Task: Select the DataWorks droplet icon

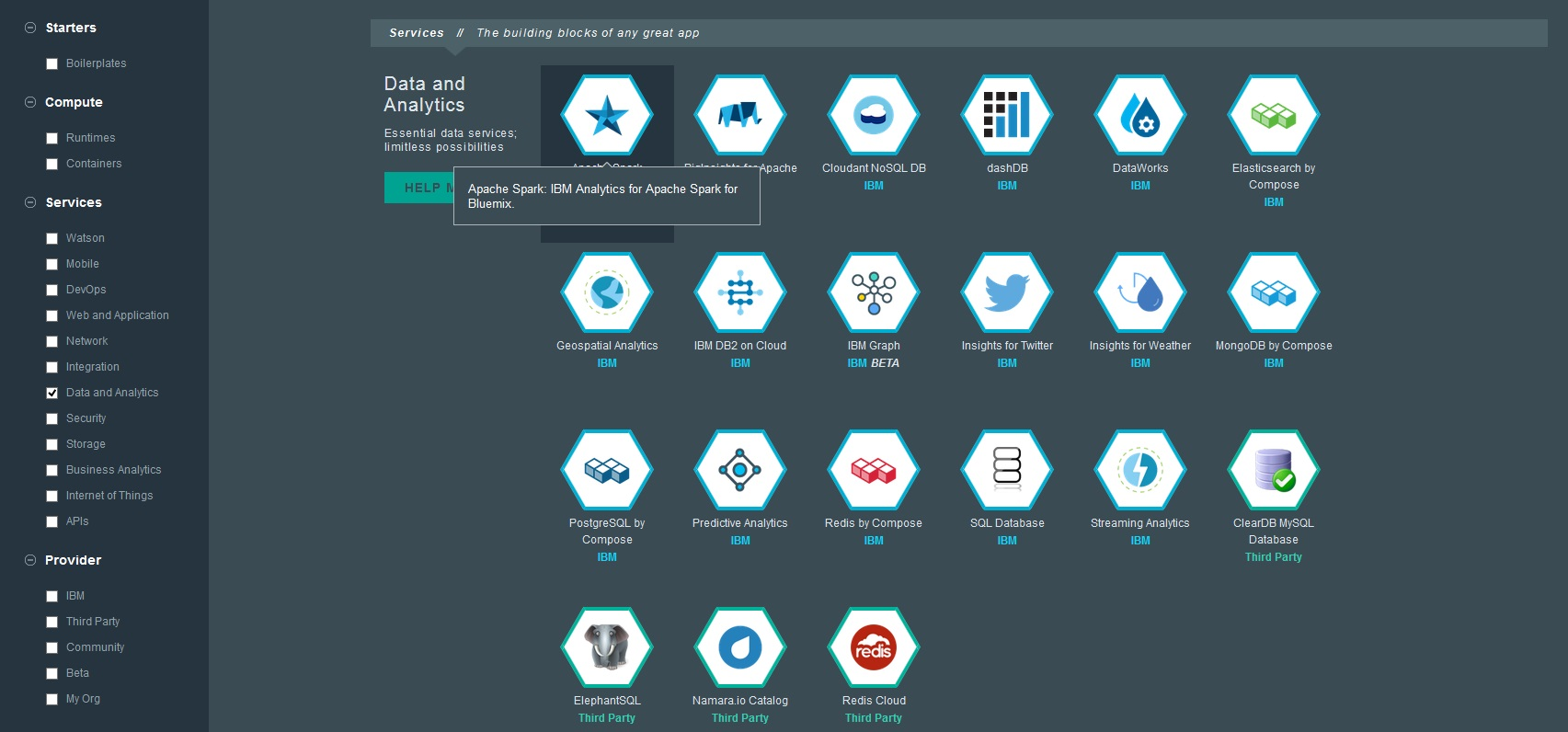Action: coord(1140,116)
